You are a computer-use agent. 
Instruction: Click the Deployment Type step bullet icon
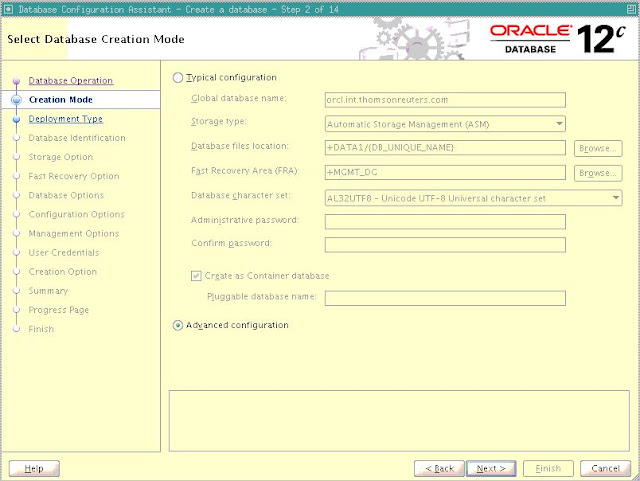tap(16, 119)
